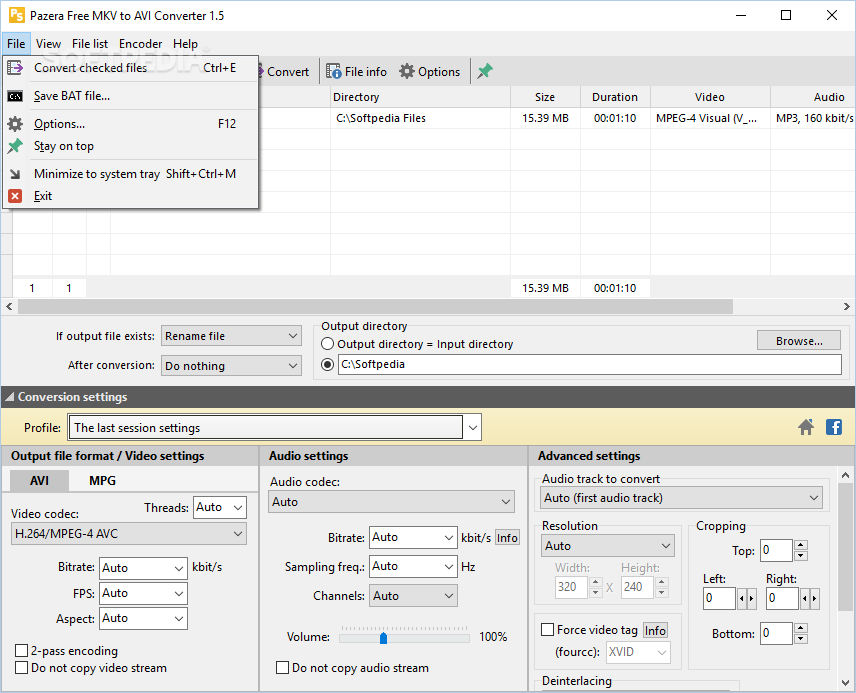The width and height of the screenshot is (856, 693).
Task: Open the Channels dropdown
Action: (413, 596)
